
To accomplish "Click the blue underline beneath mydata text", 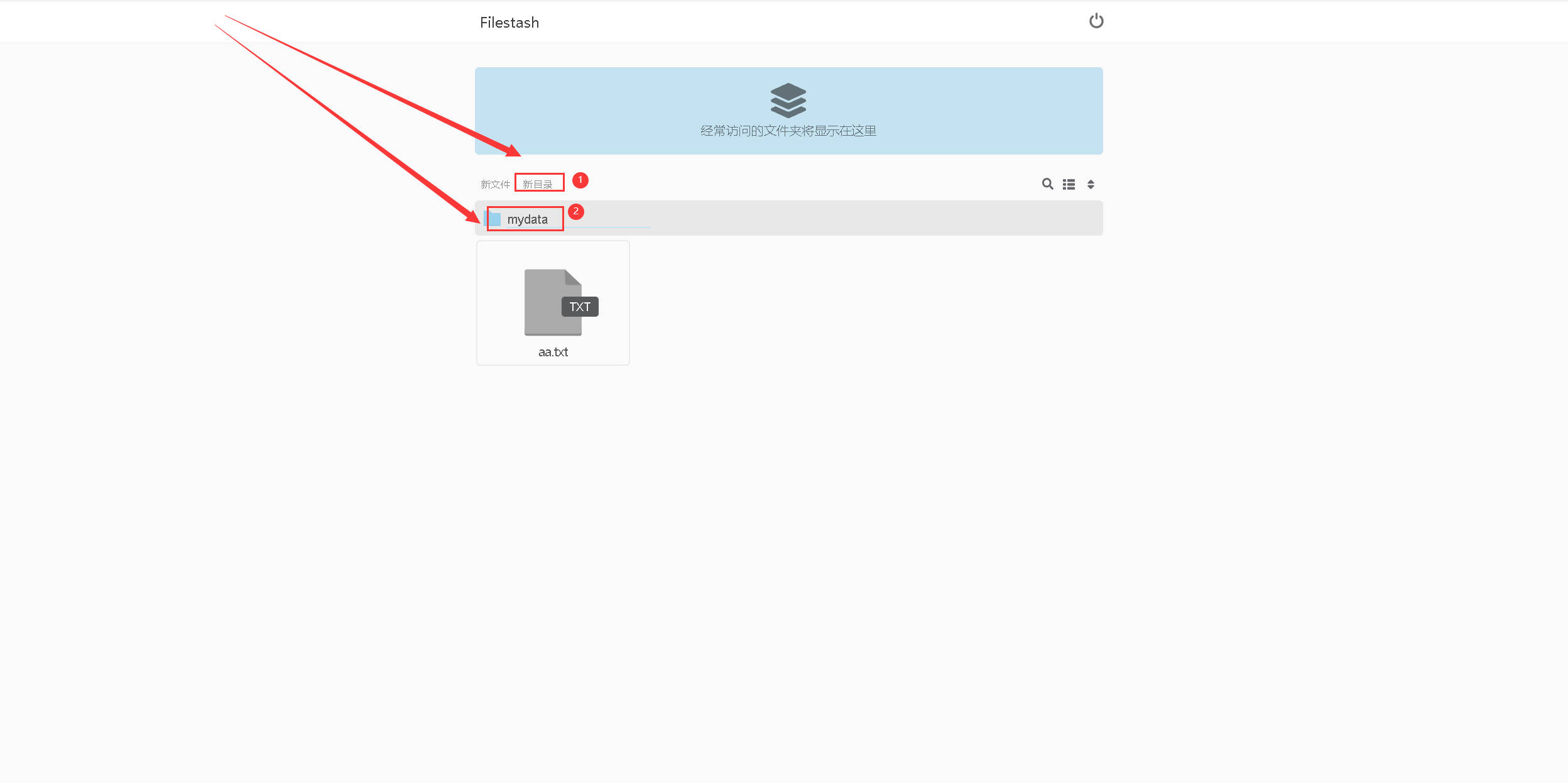I will 603,227.
